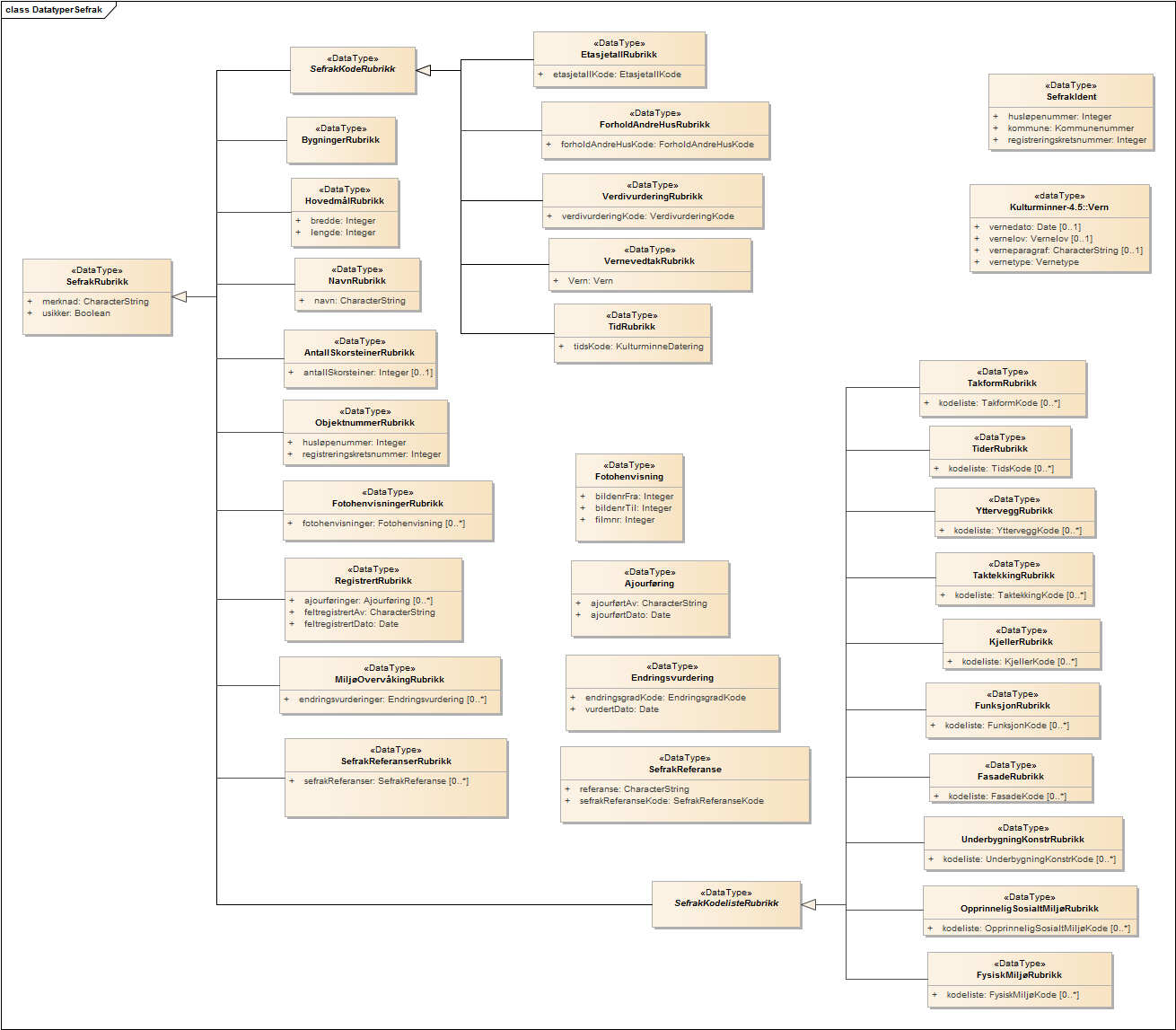The image size is (1176, 1030).
Task: Select the BygningerRubrikk datatype box
Action: (341, 139)
